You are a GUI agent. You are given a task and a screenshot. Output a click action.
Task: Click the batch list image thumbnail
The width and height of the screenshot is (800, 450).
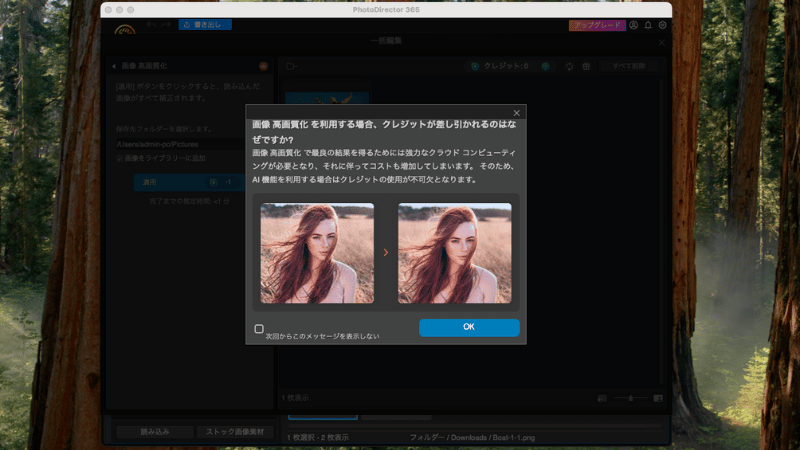tap(327, 98)
